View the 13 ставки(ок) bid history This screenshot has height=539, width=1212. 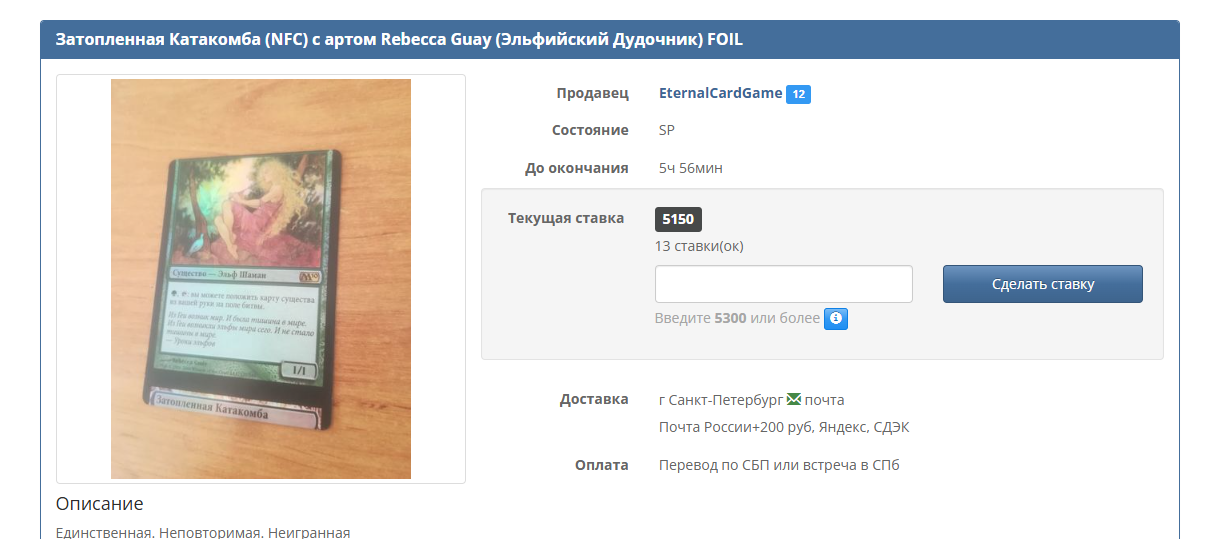tap(699, 246)
